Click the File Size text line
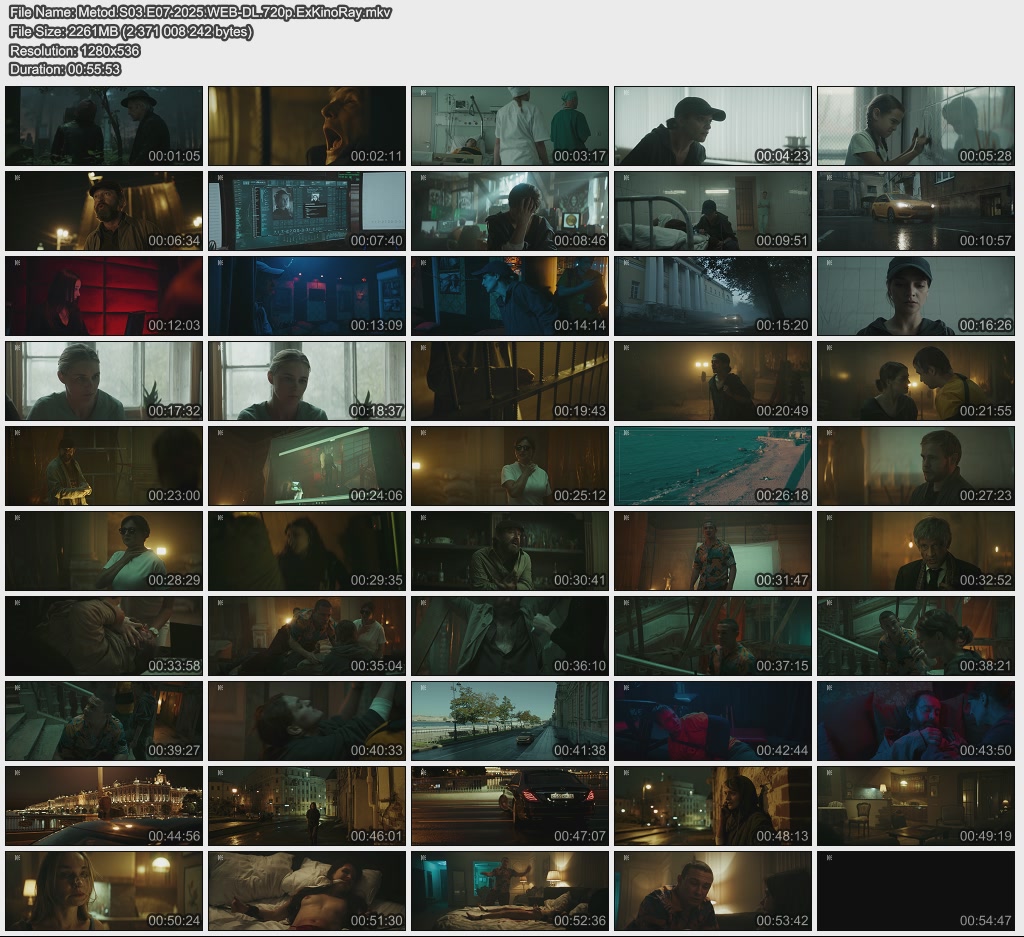 pyautogui.click(x=131, y=31)
